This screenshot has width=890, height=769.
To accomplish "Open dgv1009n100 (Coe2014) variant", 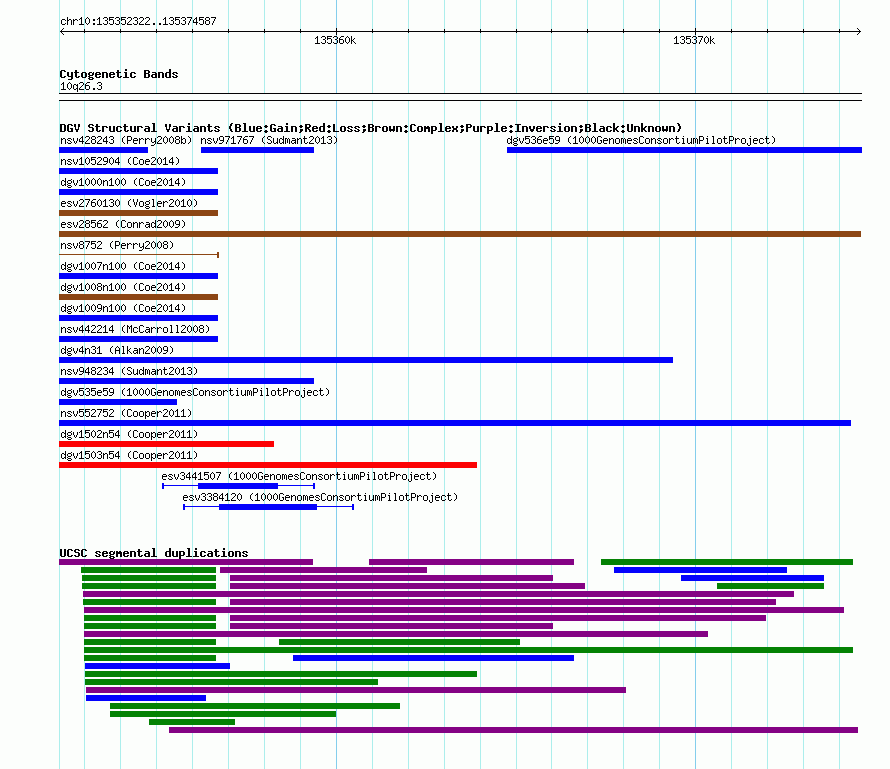I will pos(123,308).
